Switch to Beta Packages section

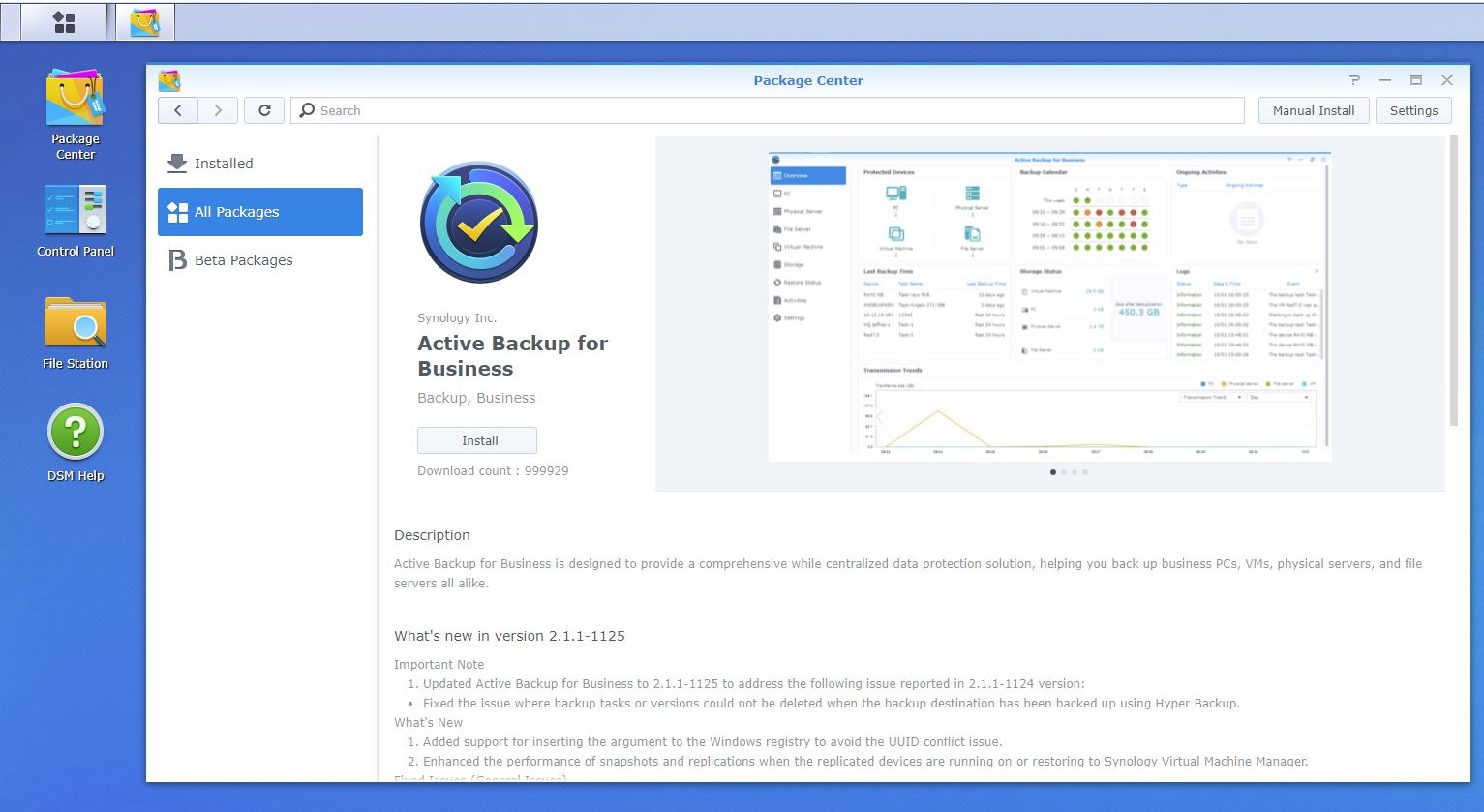[260, 260]
